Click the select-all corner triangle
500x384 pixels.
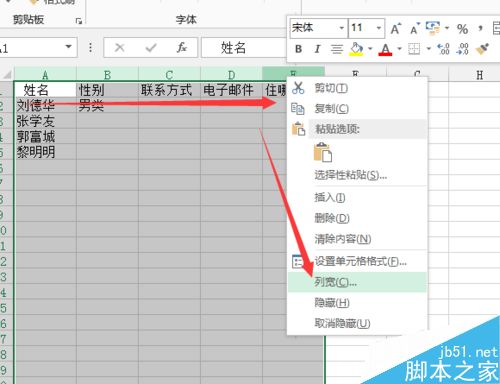7,74
